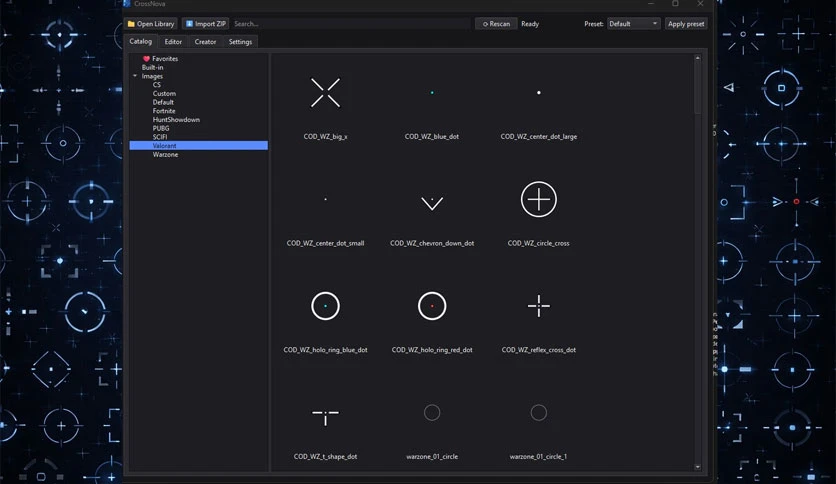Select the COD_WZ_reflex_cross_dot crosshair
This screenshot has width=836, height=484.
(538, 306)
